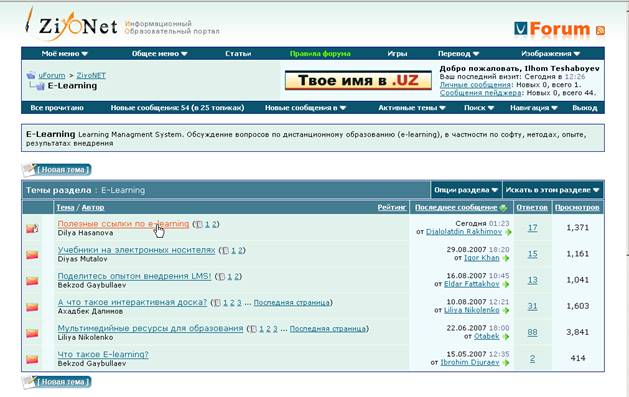629x397 pixels.
Task: Click folder icon for Что такое E-learning topic
Action: click(x=32, y=359)
